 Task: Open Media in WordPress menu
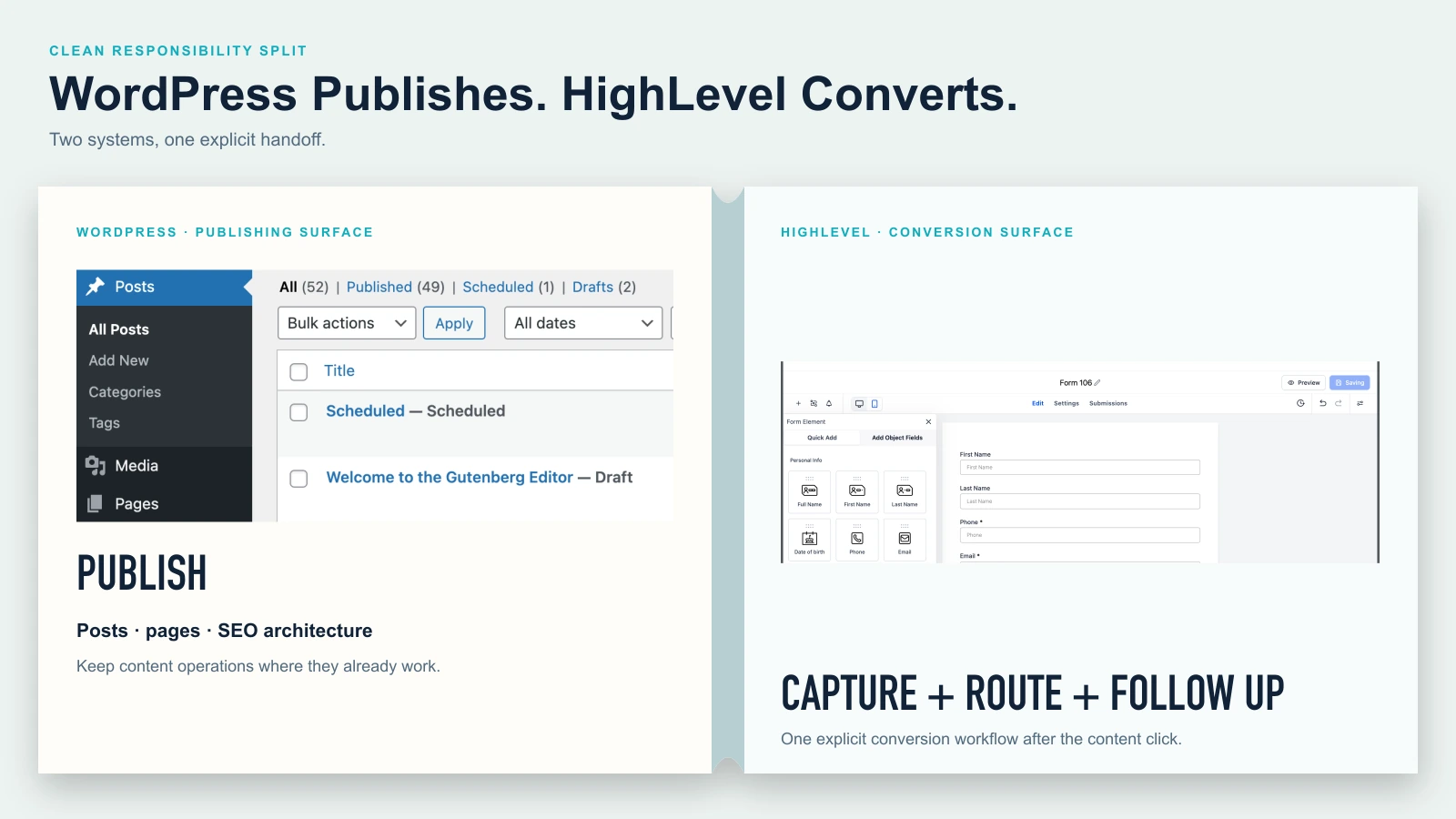click(164, 466)
